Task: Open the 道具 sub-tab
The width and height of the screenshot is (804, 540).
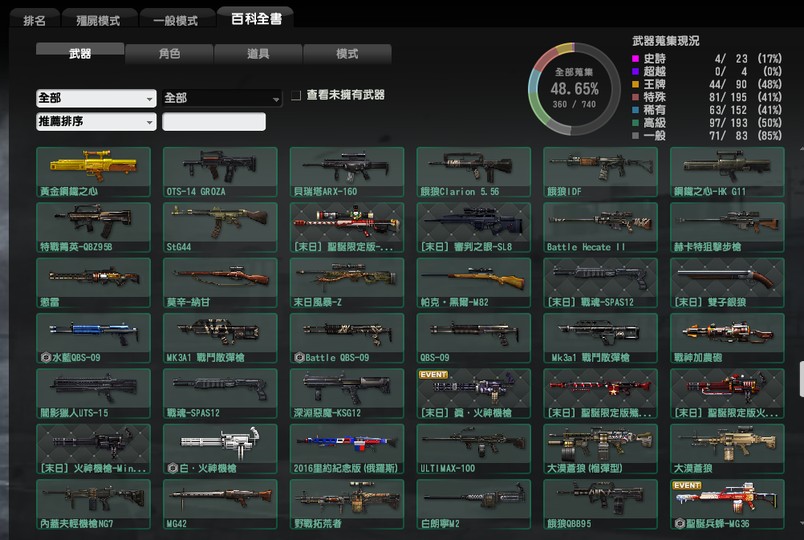Action: point(258,53)
